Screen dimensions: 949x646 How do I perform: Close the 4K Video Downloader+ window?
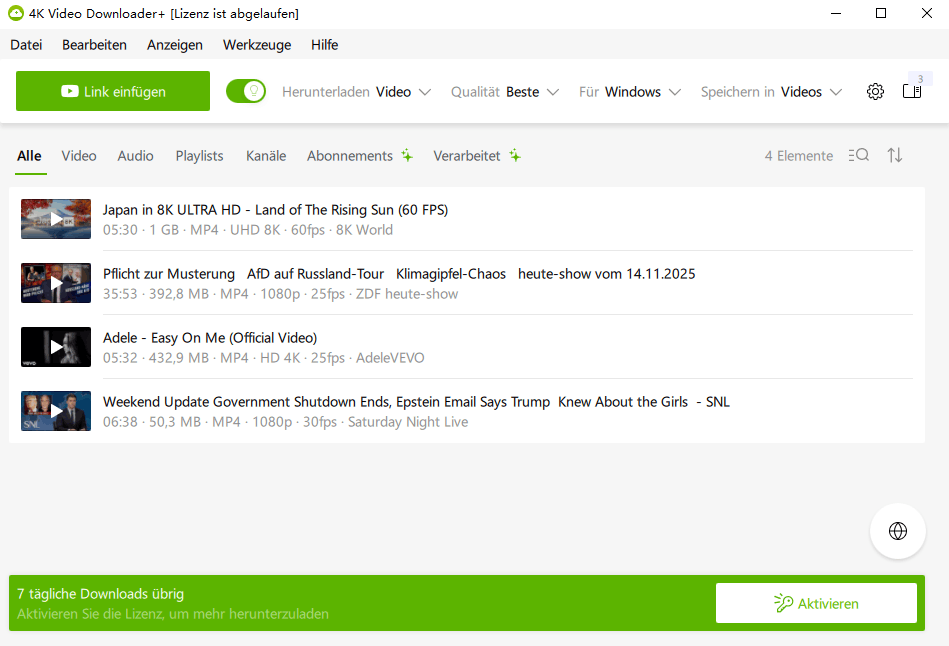[927, 13]
